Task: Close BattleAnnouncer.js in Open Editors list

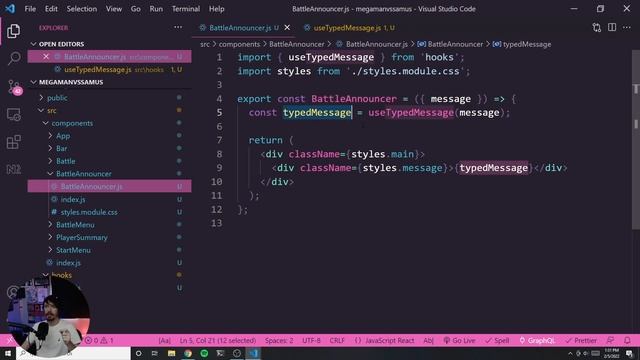Action: point(46,57)
